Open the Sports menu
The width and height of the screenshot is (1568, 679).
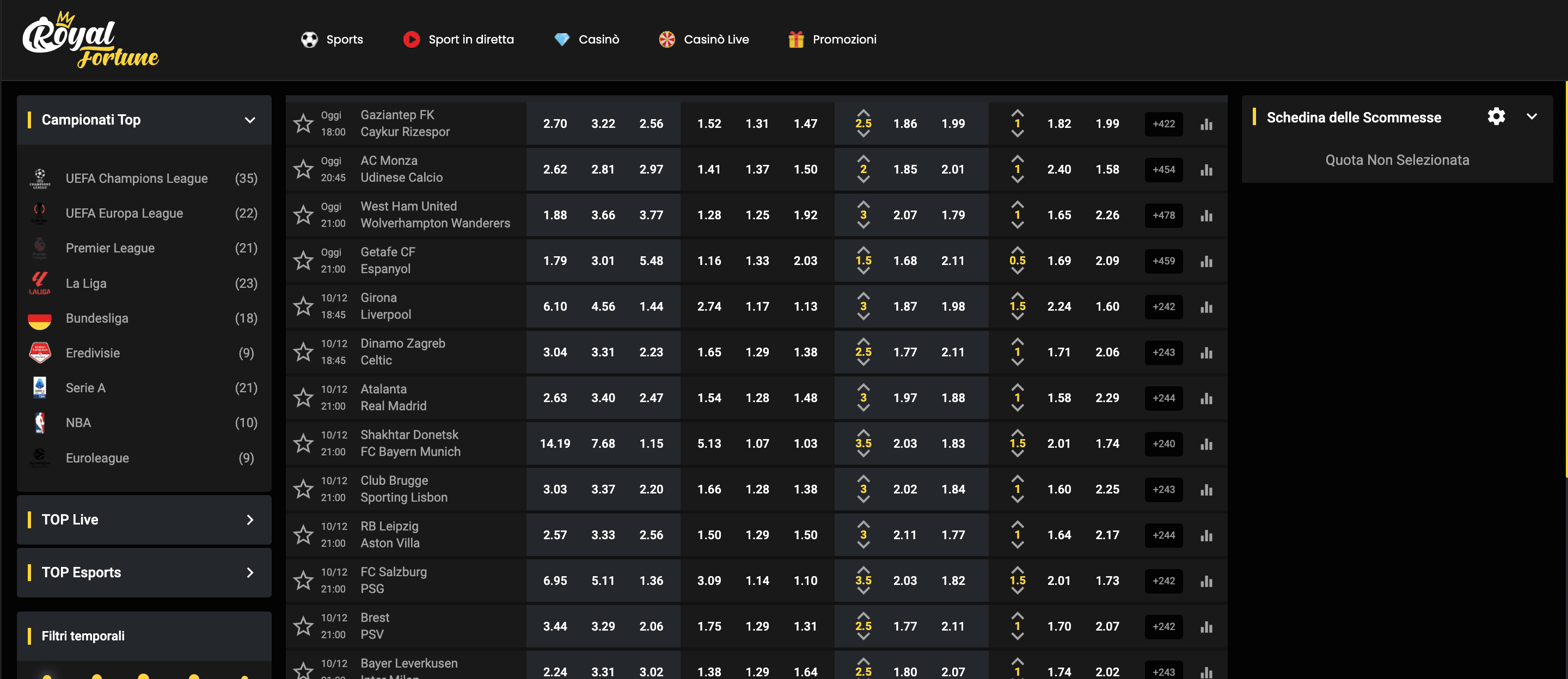tap(332, 40)
